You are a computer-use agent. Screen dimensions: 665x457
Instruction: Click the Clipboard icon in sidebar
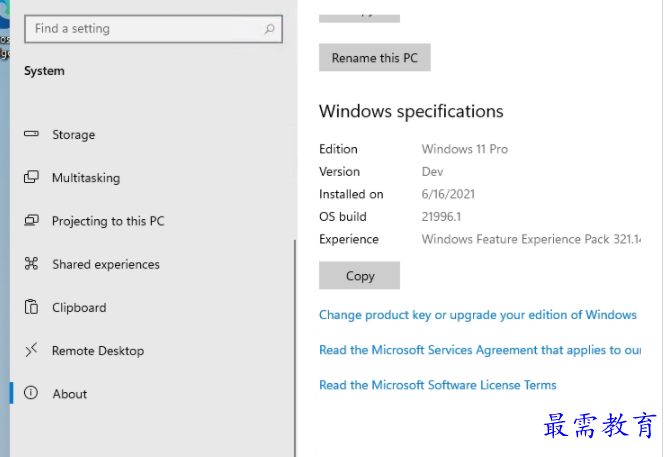31,307
